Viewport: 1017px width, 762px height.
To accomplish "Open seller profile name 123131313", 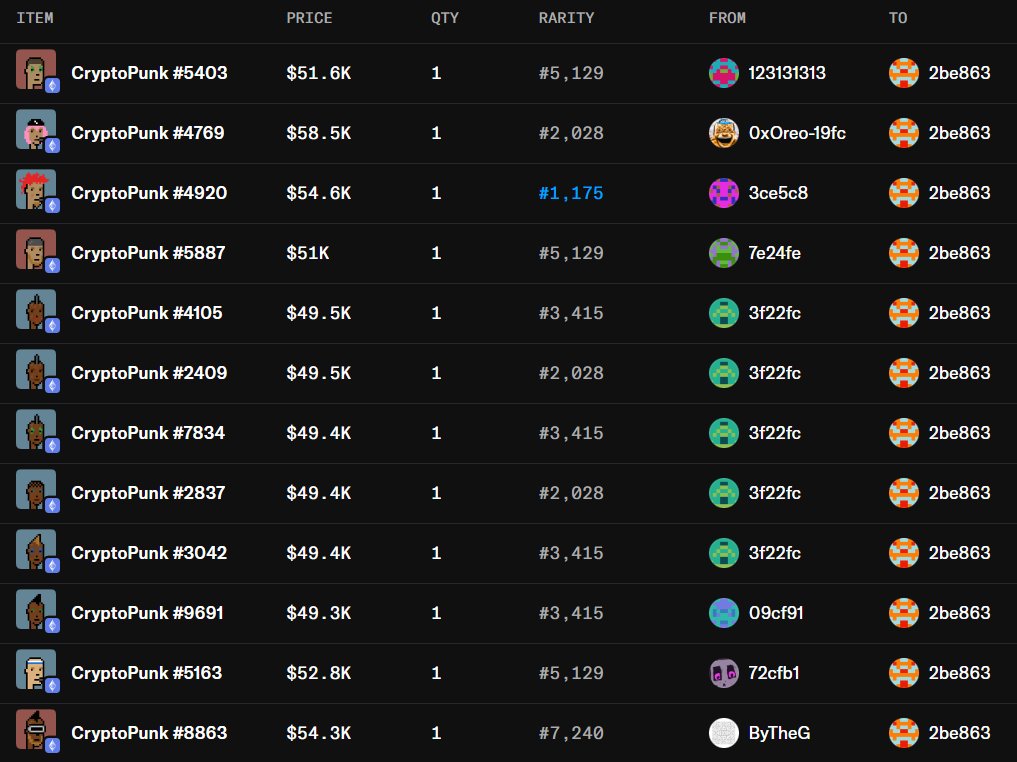I will click(787, 73).
